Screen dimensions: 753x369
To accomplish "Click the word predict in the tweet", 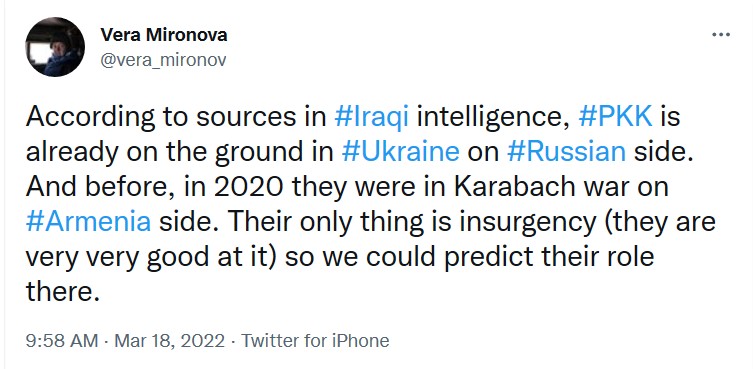I will point(484,257).
